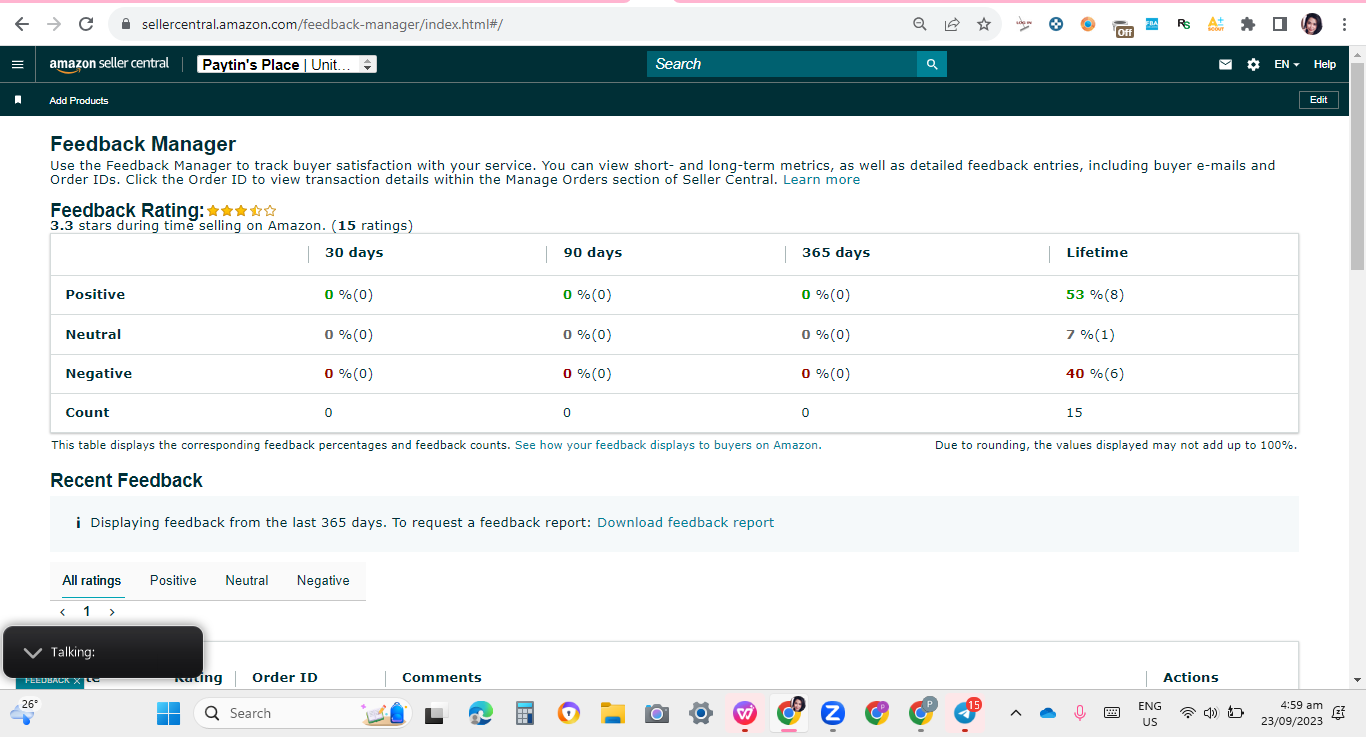Click the Lifetime neutral 7 %(1) value
Image resolution: width=1366 pixels, height=737 pixels.
pos(1090,335)
